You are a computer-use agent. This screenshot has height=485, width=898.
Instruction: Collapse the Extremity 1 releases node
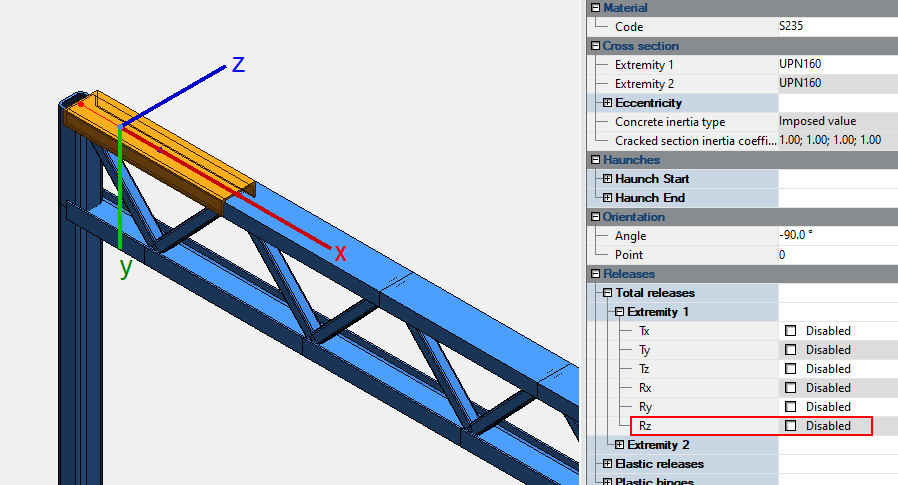tap(619, 312)
